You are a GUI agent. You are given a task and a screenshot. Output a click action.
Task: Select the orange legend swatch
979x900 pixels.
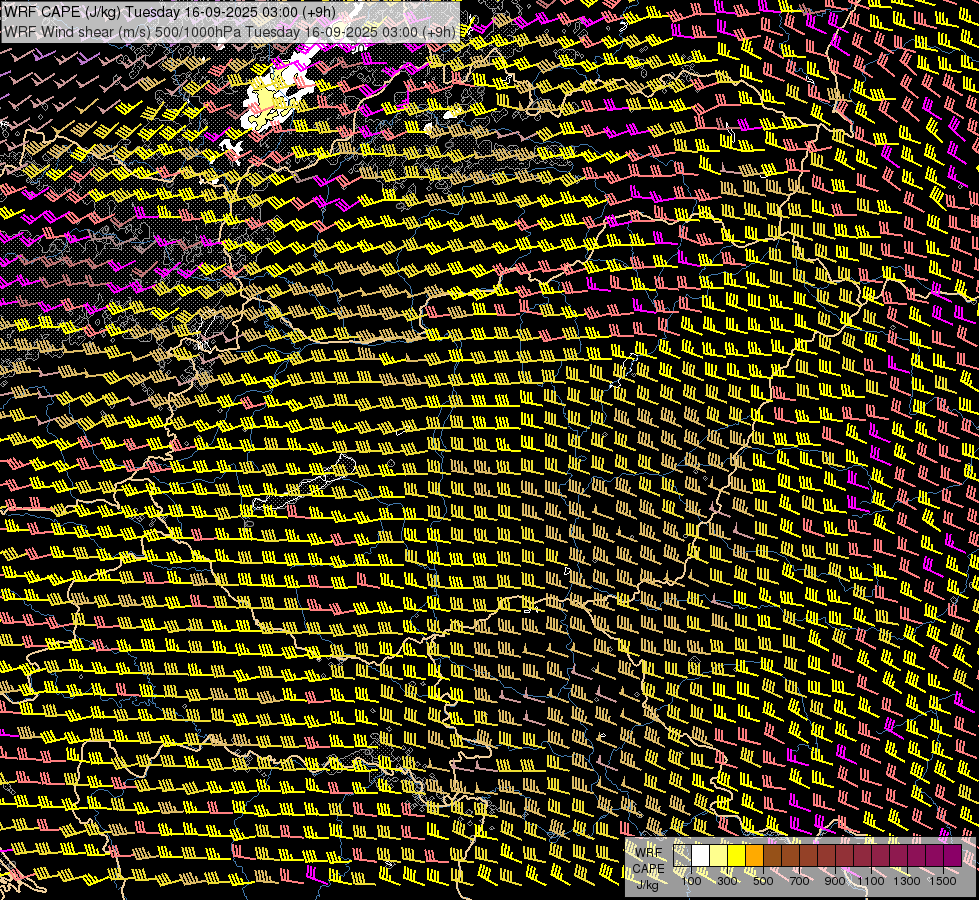[754, 855]
